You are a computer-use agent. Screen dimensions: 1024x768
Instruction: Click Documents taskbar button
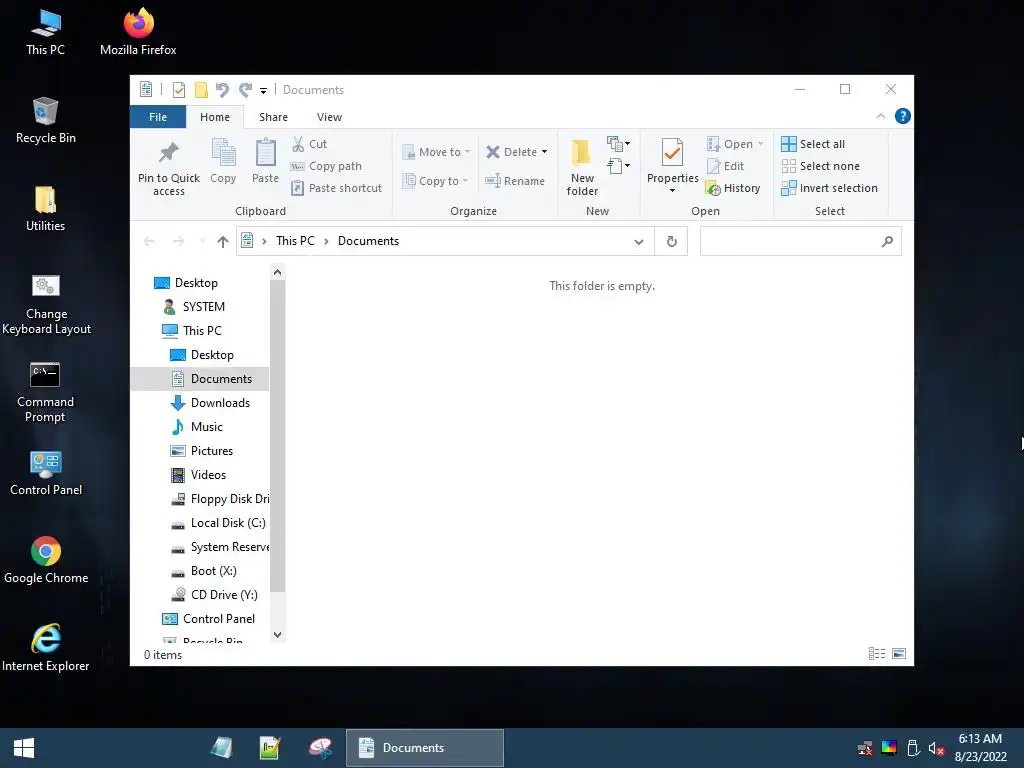[424, 748]
